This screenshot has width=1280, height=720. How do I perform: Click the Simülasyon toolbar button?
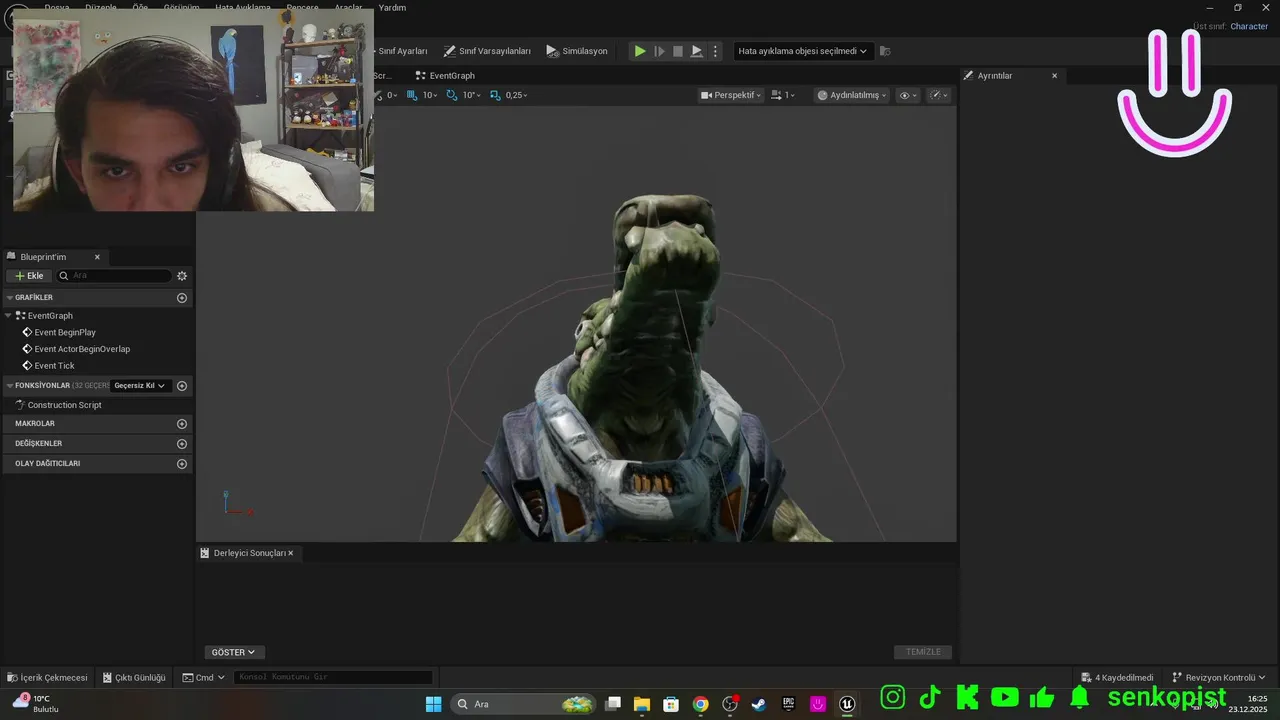tap(577, 51)
